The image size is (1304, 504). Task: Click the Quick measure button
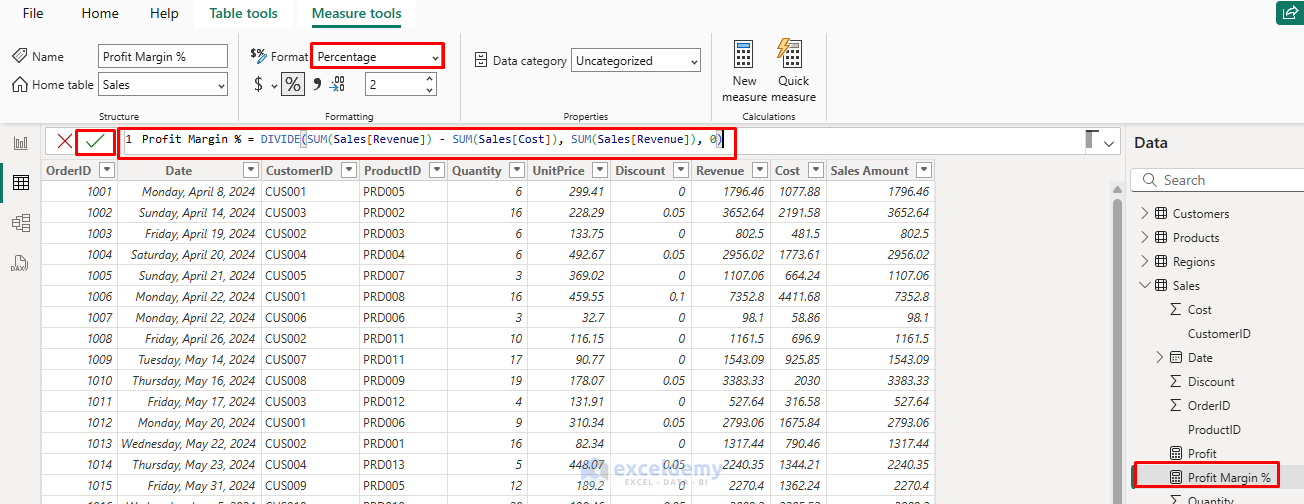tap(794, 71)
